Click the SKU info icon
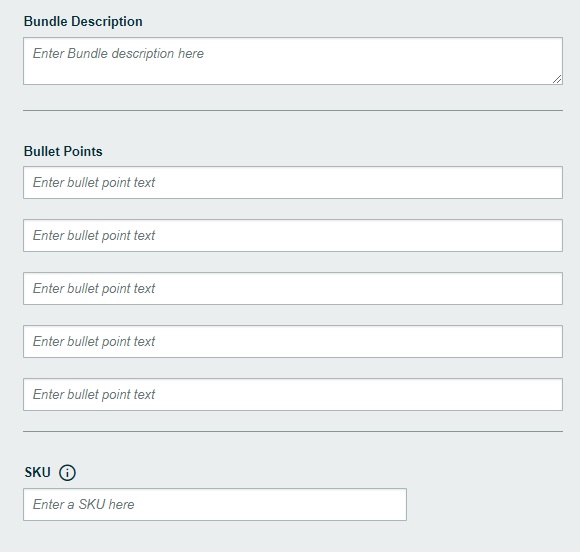Viewport: 580px width, 552px height. (x=67, y=473)
